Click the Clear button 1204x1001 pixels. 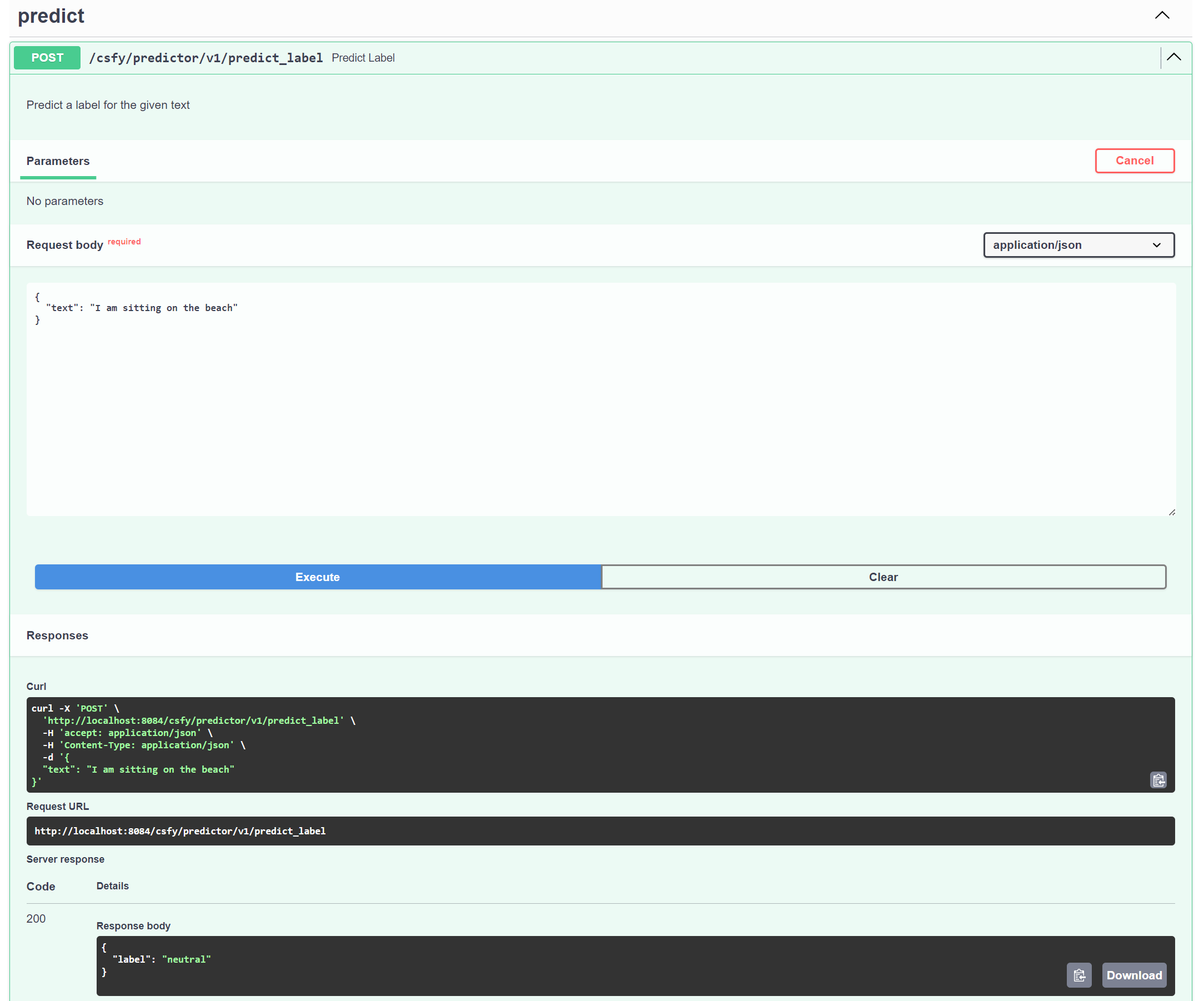click(x=884, y=577)
